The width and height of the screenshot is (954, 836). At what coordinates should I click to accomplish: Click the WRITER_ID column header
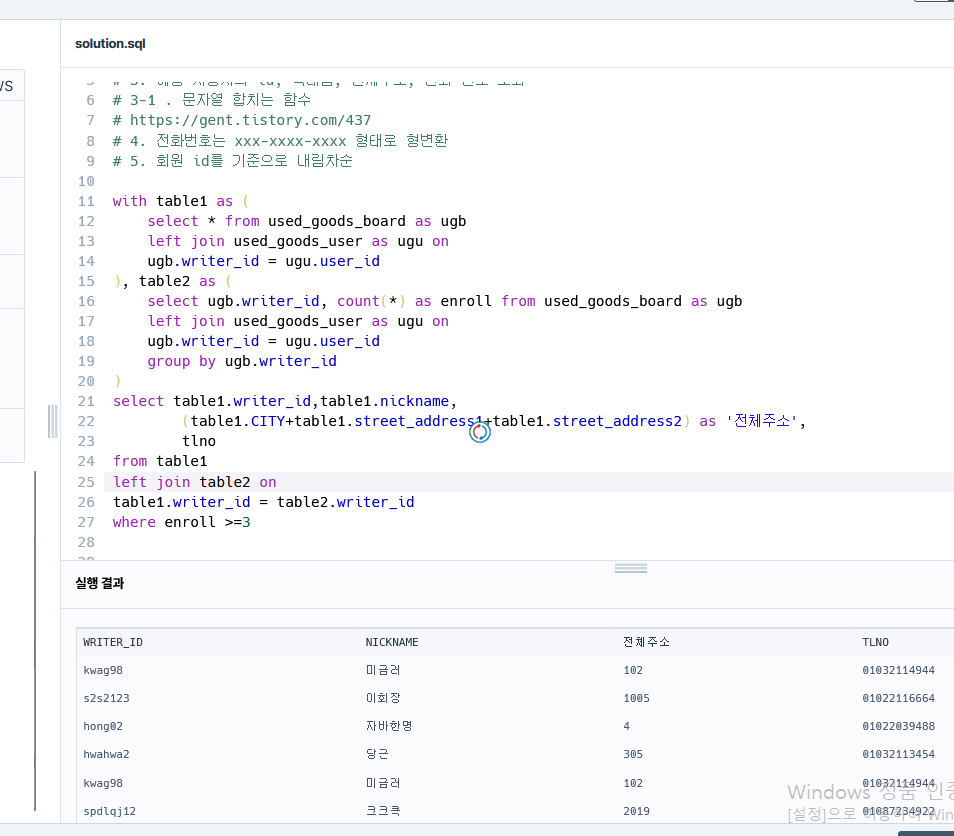point(113,642)
